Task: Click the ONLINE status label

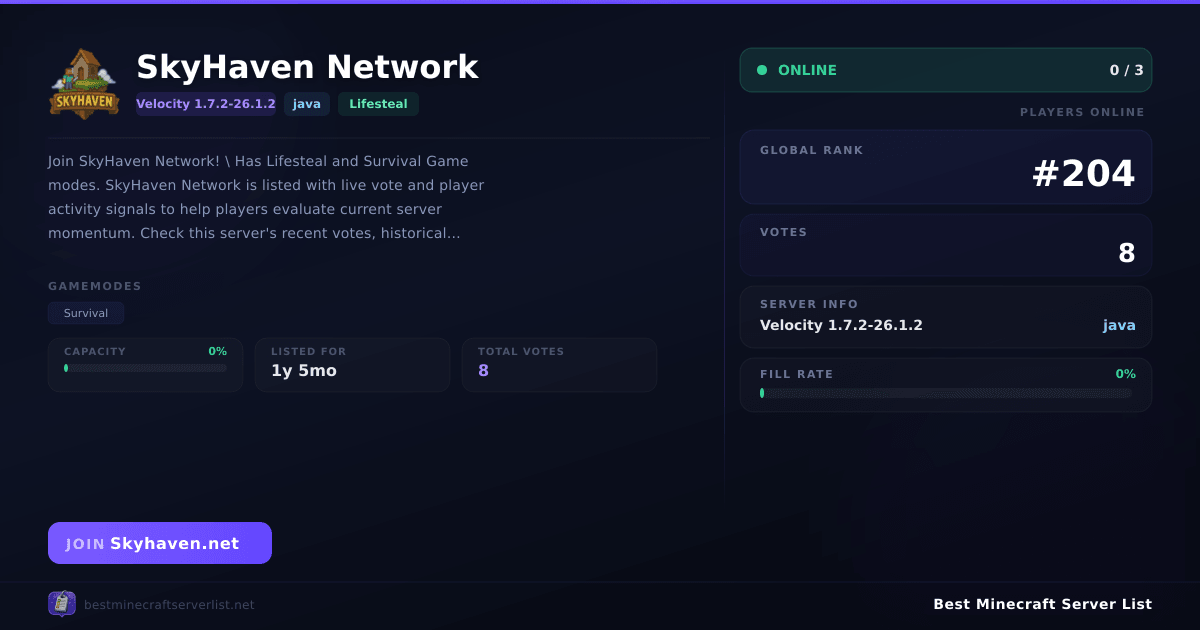Action: point(807,70)
